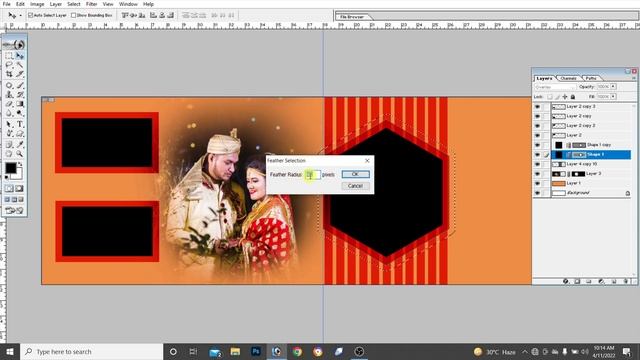This screenshot has width=640, height=360.
Task: Select the Layer 4 copy 10 layer
Action: point(591,164)
